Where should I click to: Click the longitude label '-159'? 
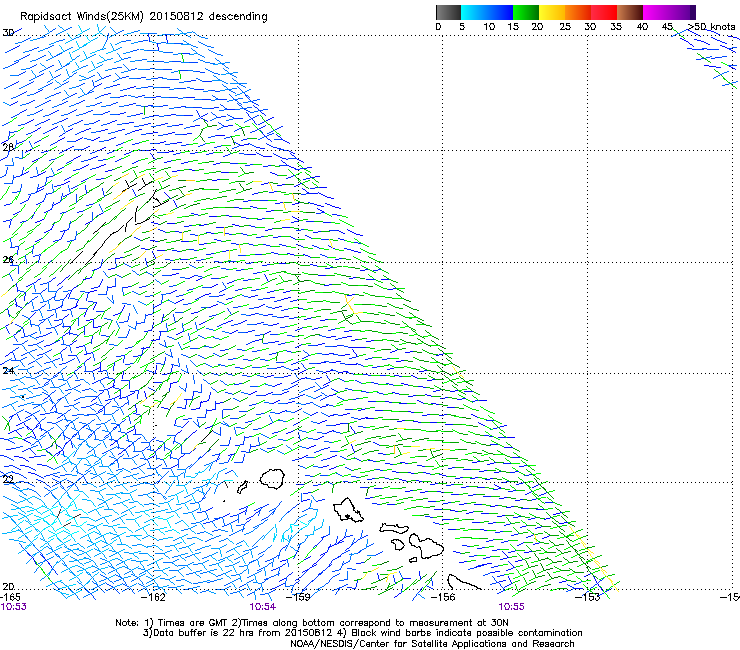(298, 597)
